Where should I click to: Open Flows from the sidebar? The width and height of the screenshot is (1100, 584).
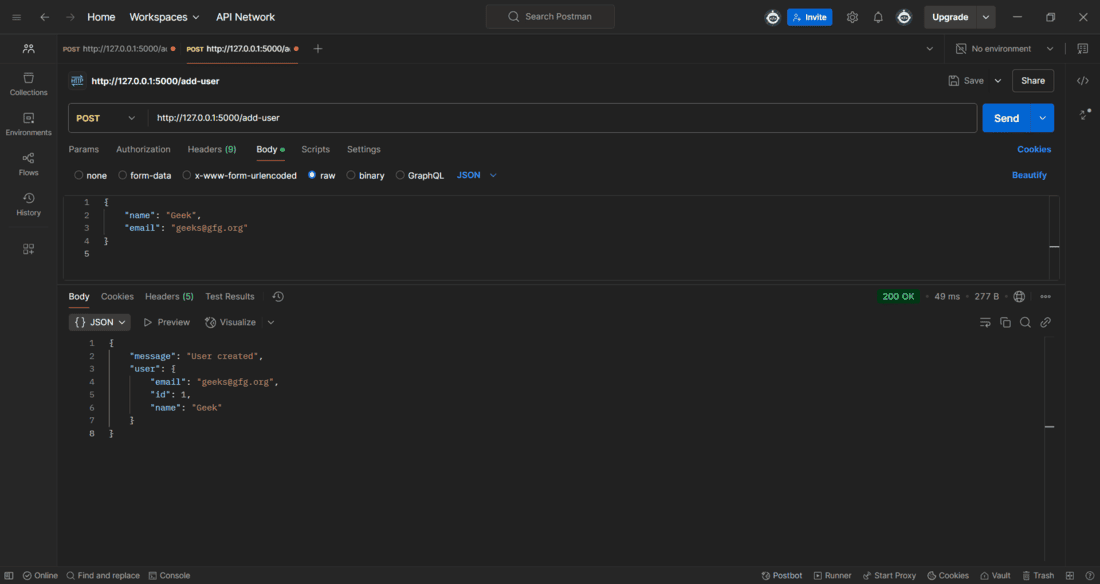(x=28, y=164)
